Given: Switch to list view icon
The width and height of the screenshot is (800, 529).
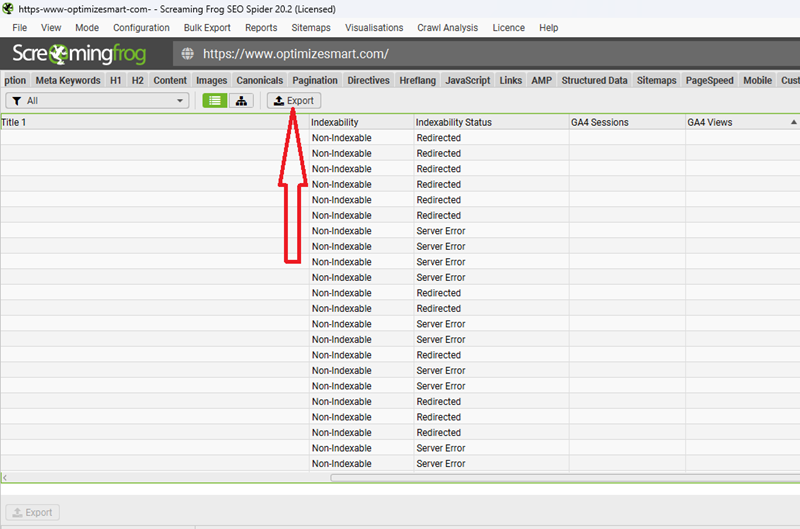Looking at the screenshot, I should (x=215, y=100).
